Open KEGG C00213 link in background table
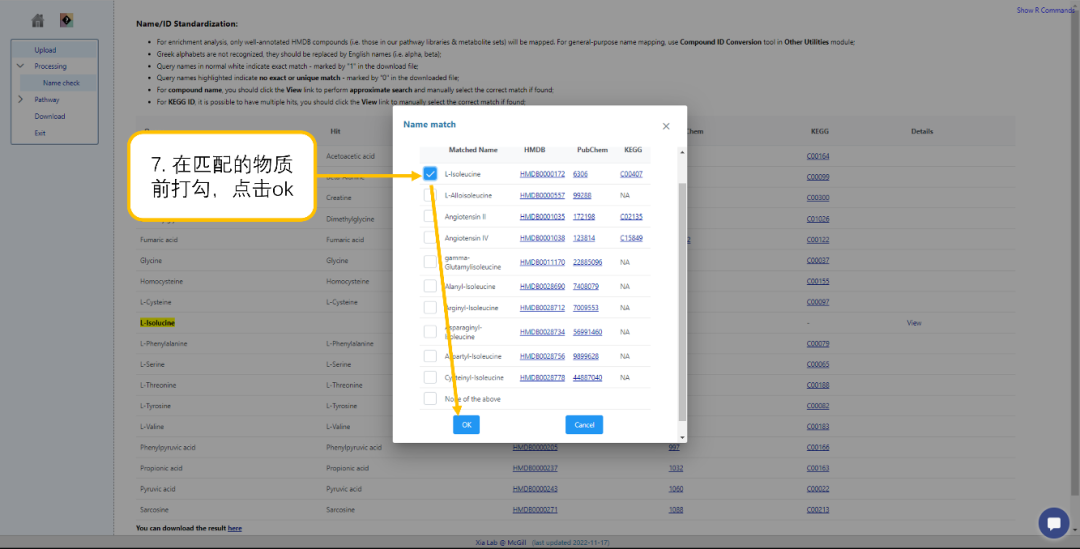 [818, 510]
